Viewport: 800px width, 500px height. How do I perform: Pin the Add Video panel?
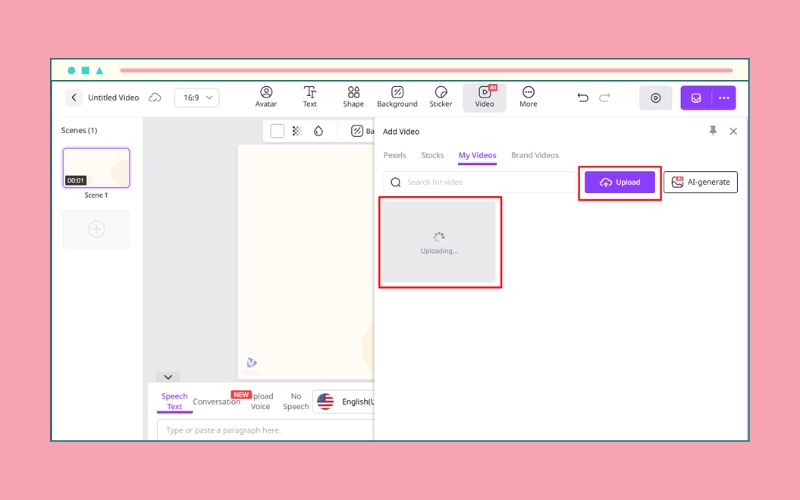coord(713,131)
